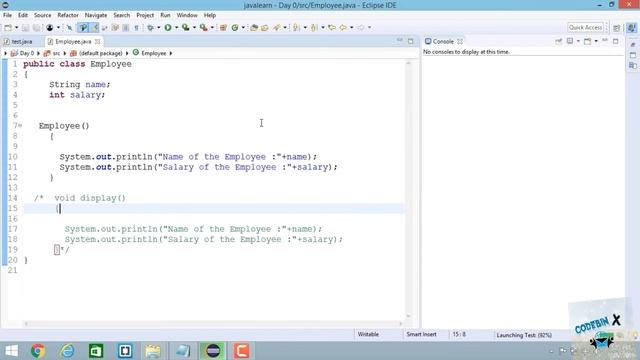Viewport: 640px width, 360px height.
Task: Click the Smart Insert status entry
Action: pos(421,334)
